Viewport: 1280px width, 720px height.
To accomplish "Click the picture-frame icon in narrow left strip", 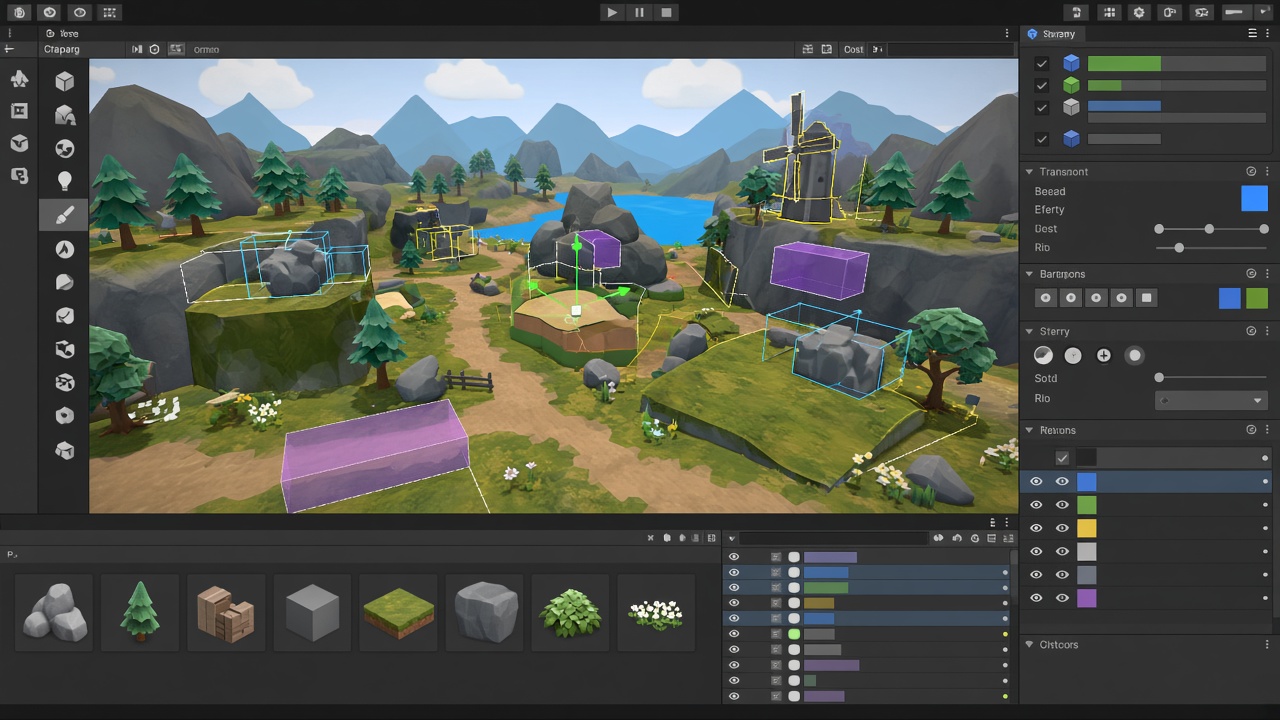I will pyautogui.click(x=19, y=111).
